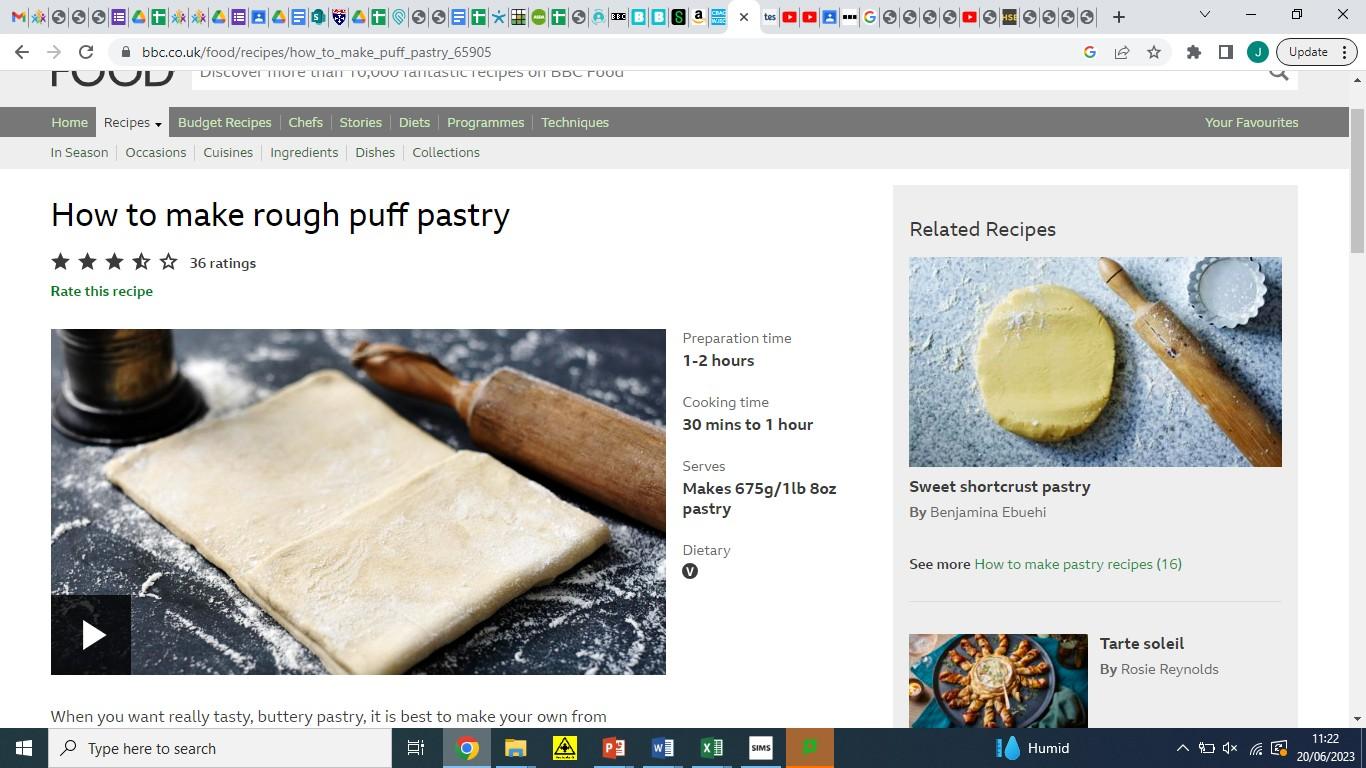Select the second rating star
This screenshot has width=1366, height=768.
pos(88,262)
